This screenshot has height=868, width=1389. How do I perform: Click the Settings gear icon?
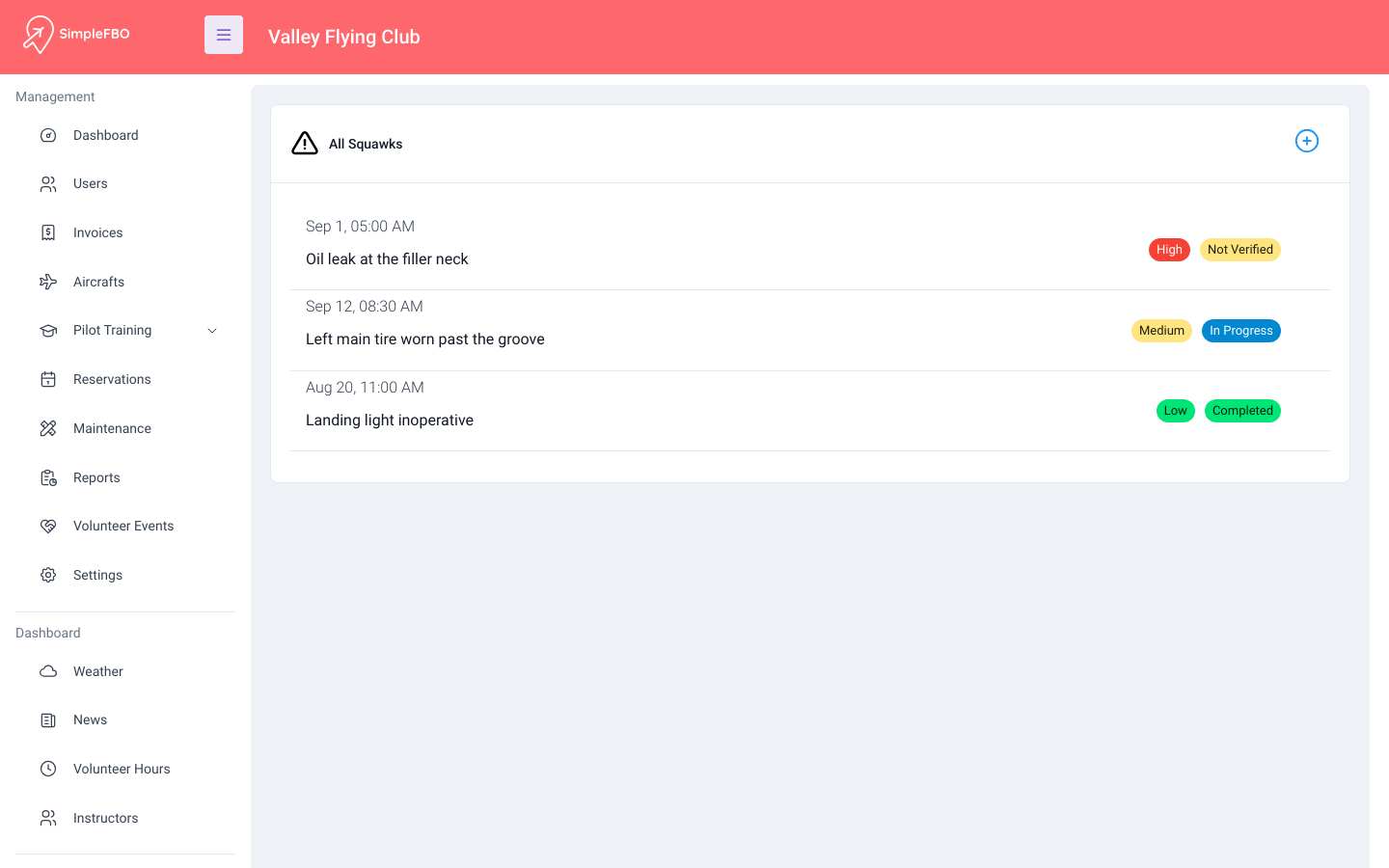coord(48,575)
